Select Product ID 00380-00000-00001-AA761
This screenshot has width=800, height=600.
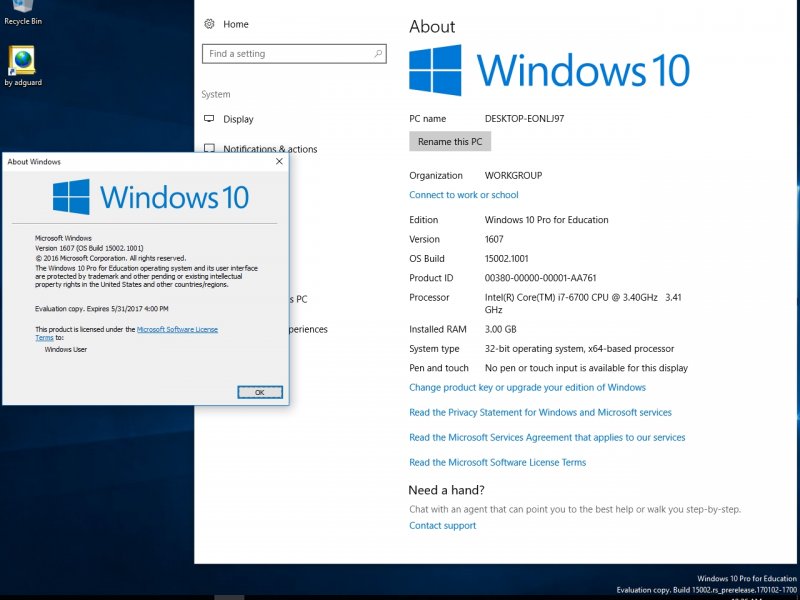pos(540,278)
